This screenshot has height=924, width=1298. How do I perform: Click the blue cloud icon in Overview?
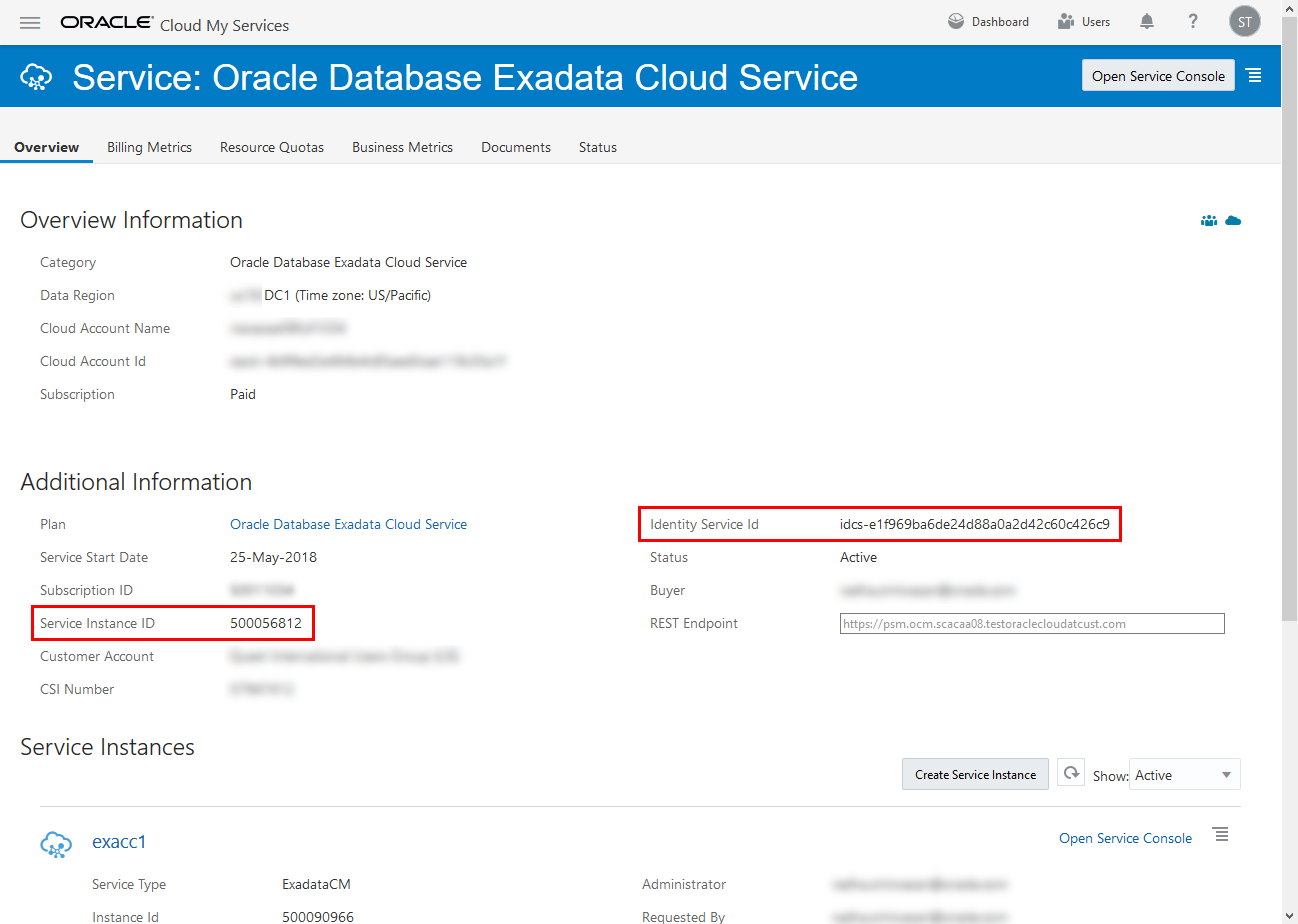[x=1233, y=221]
